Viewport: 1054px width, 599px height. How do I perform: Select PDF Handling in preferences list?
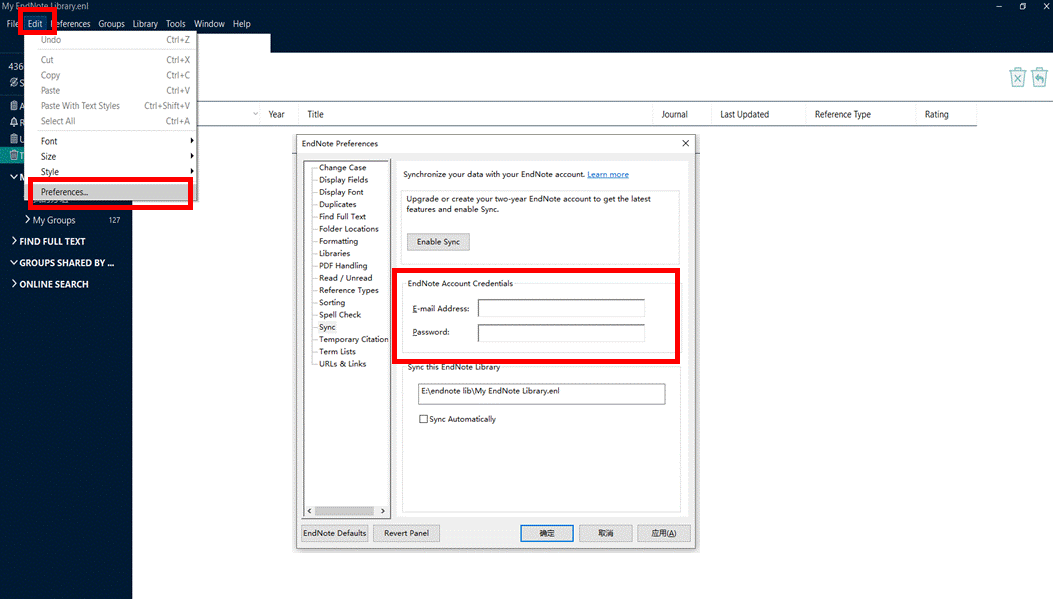pos(343,266)
